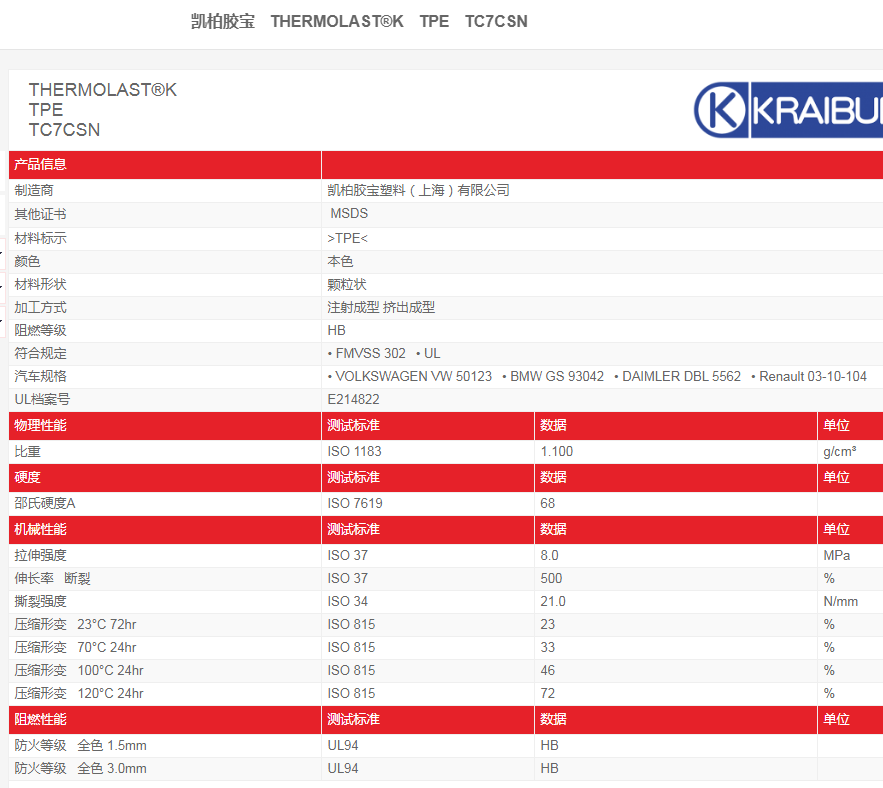Select 'Renault 03-10-104' specification

pos(813,376)
